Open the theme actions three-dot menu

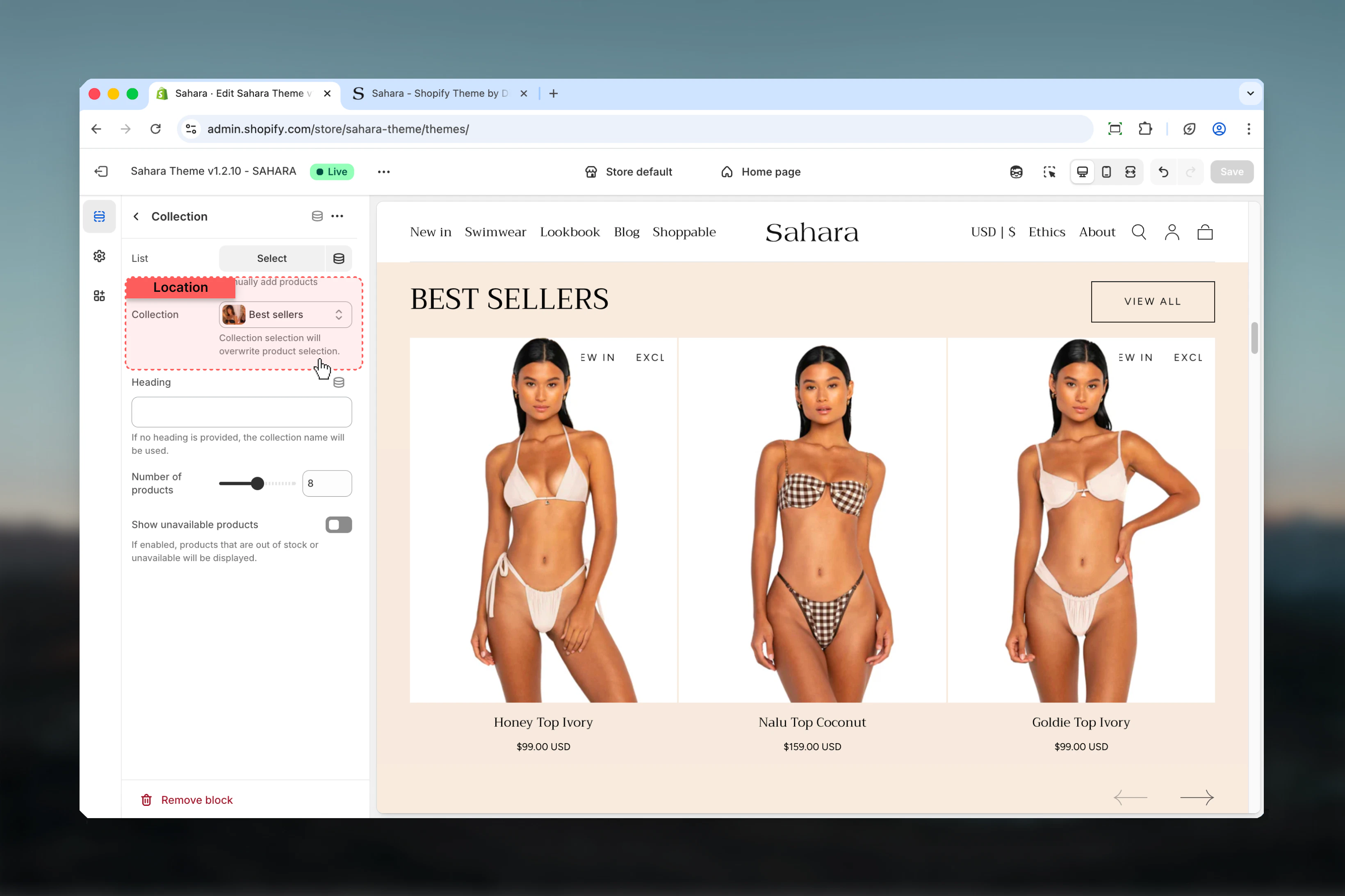coord(383,172)
